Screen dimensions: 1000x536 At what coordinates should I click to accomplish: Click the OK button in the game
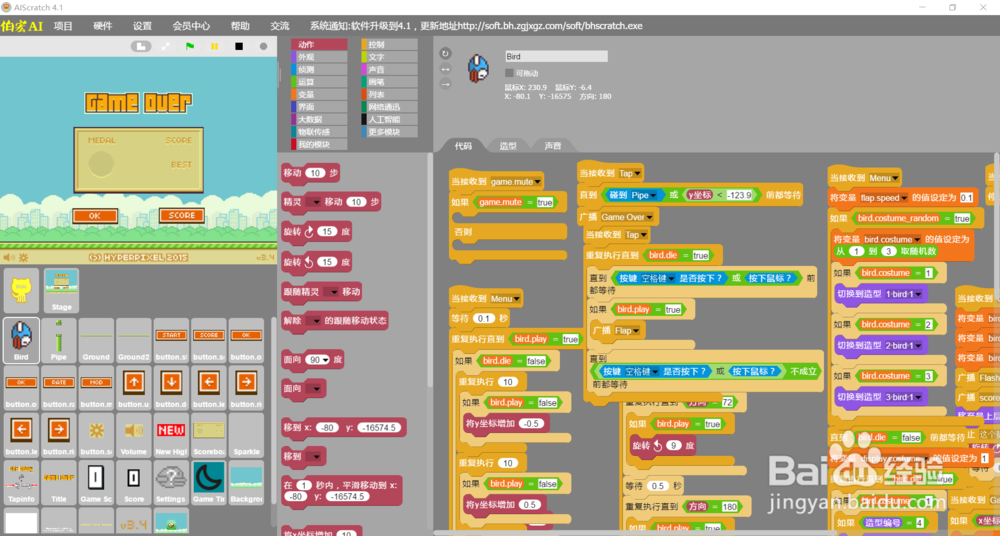click(x=94, y=216)
